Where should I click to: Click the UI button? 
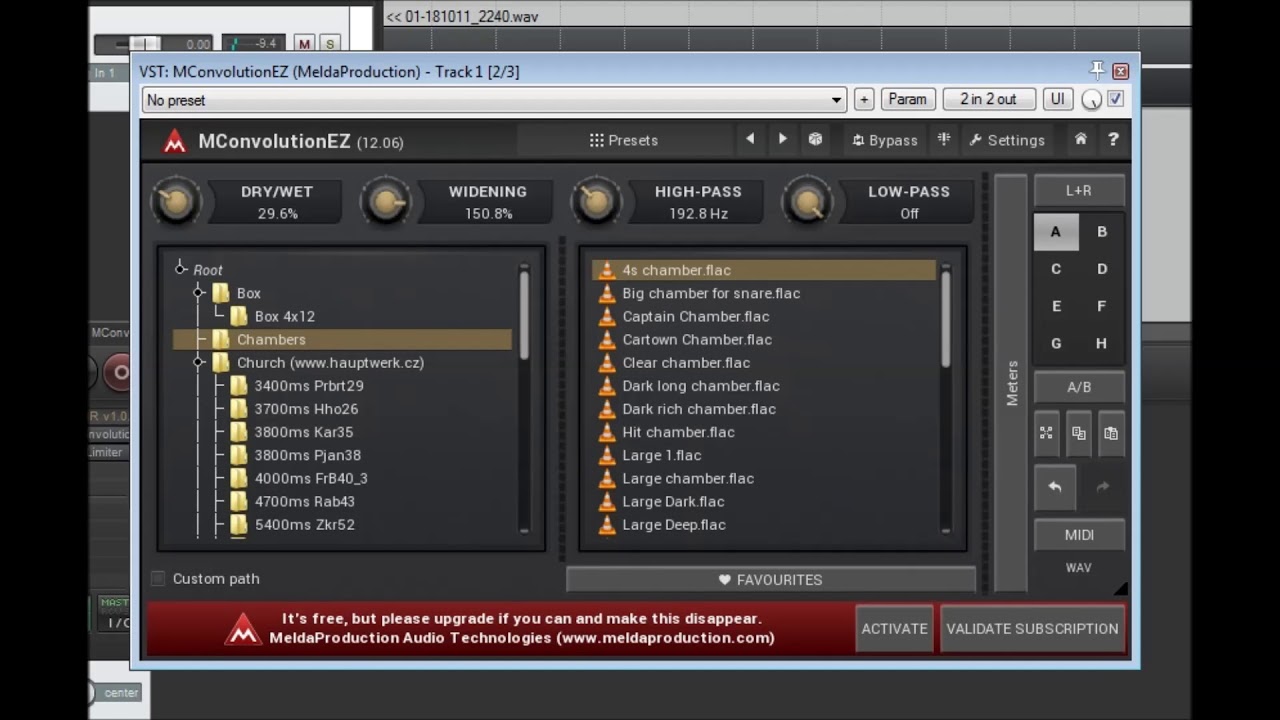(x=1057, y=99)
